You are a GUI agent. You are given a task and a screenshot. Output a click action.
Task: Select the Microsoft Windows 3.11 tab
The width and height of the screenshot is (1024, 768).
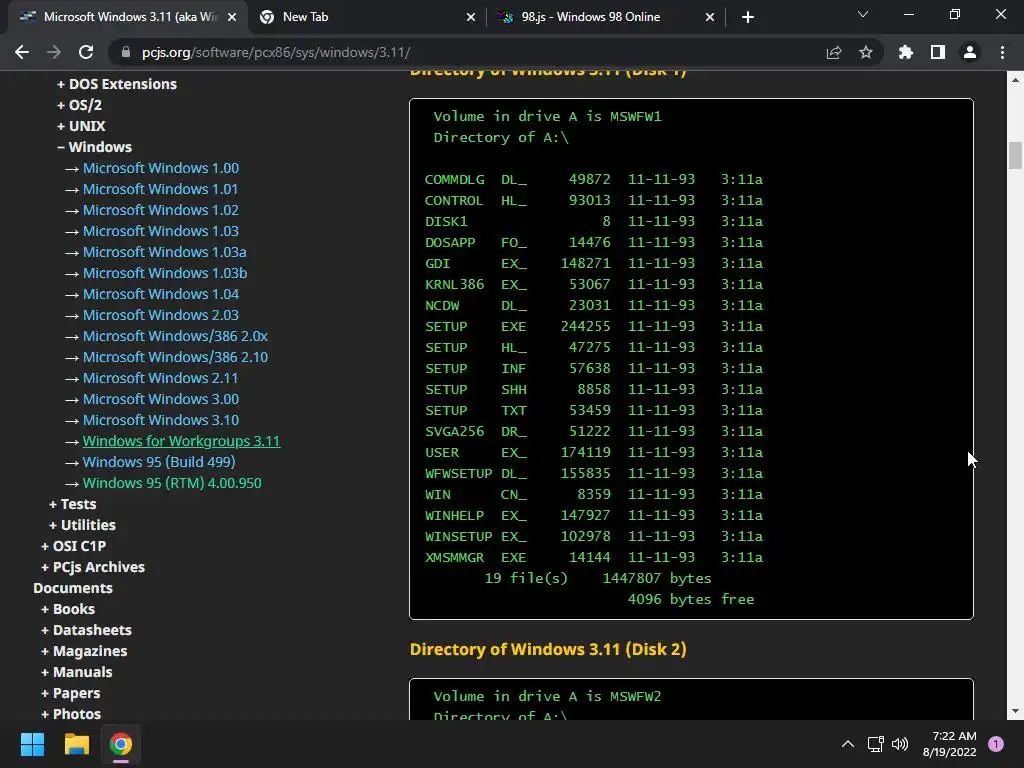(127, 17)
